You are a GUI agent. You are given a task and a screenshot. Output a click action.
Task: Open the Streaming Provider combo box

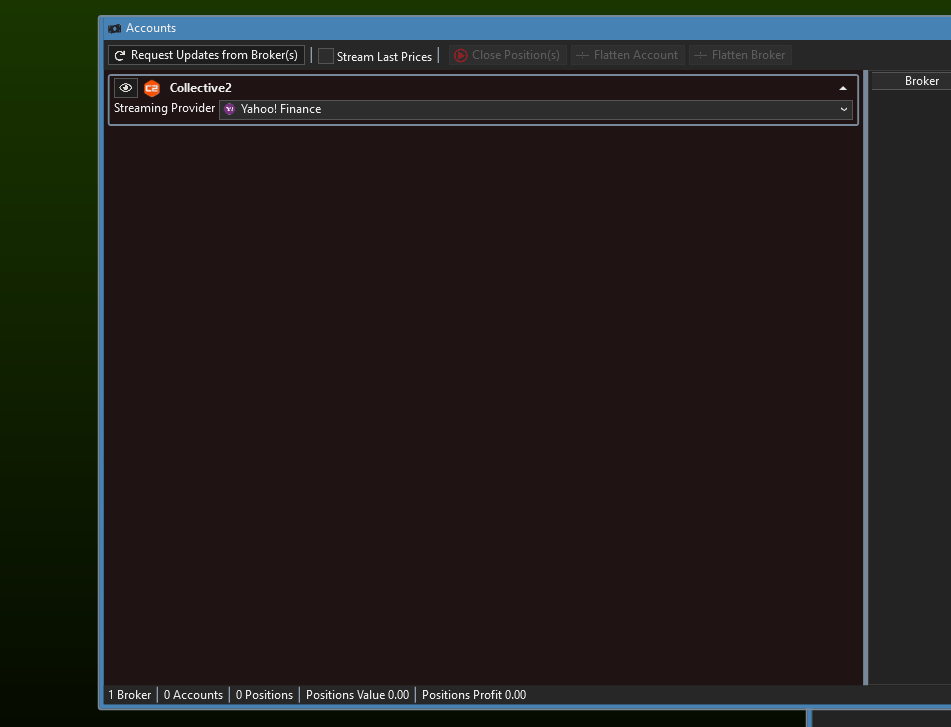click(x=535, y=109)
